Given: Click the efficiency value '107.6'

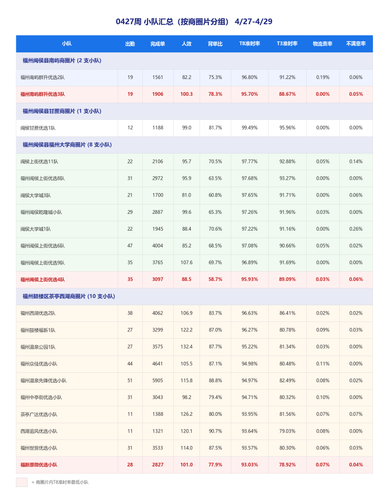Looking at the screenshot, I should [x=187, y=262].
